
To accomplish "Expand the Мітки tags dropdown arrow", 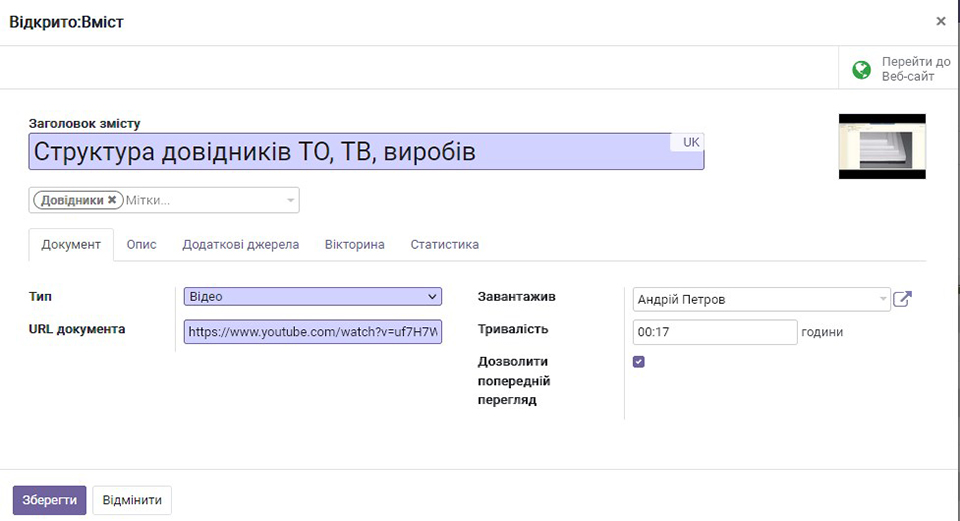I will click(291, 200).
